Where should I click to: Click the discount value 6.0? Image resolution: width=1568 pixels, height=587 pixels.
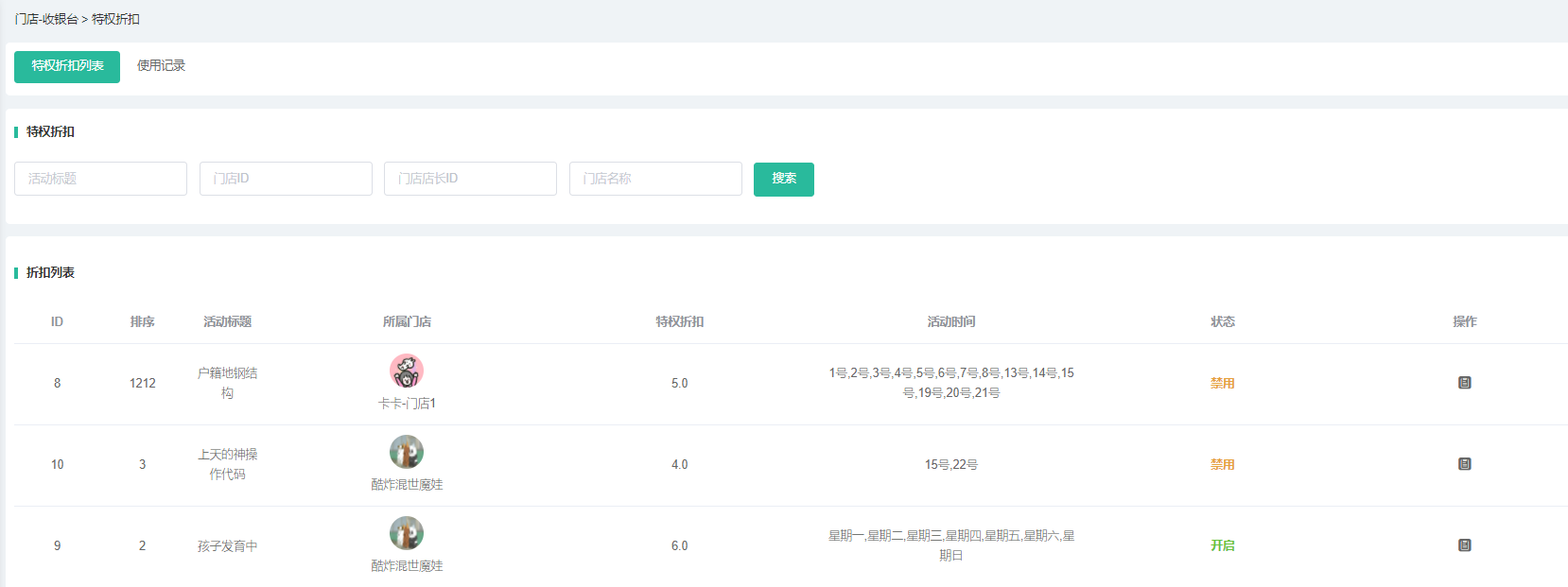[680, 545]
